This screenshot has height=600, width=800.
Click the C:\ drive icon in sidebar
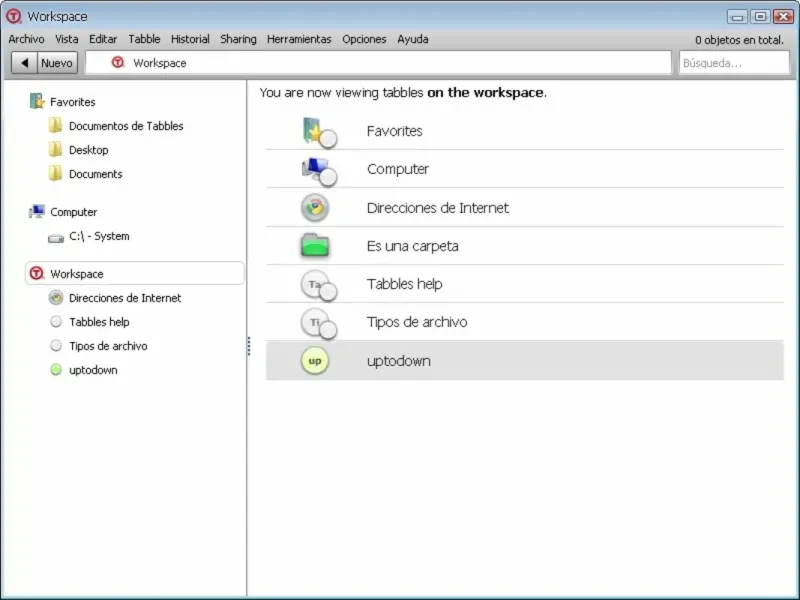click(56, 238)
